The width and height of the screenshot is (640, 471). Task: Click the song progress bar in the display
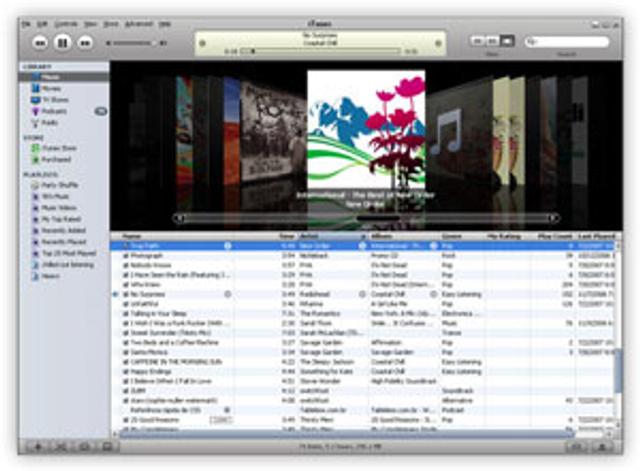[320, 51]
